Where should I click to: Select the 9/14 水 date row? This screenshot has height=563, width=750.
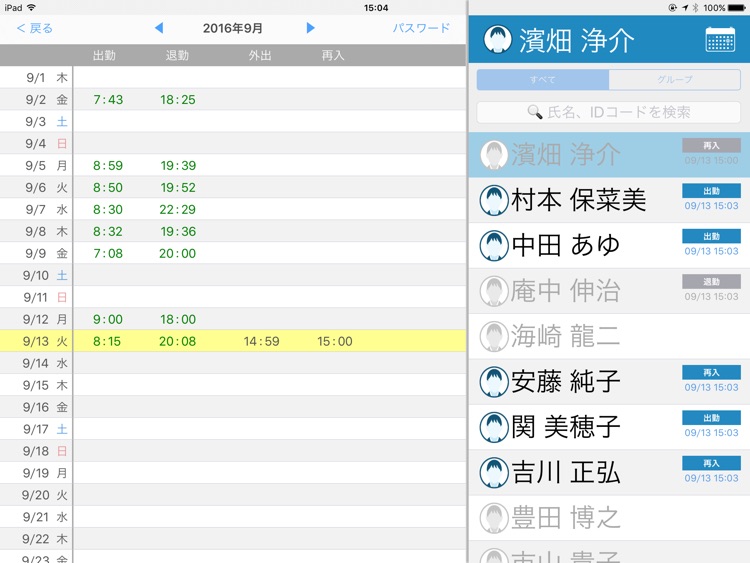(x=233, y=364)
